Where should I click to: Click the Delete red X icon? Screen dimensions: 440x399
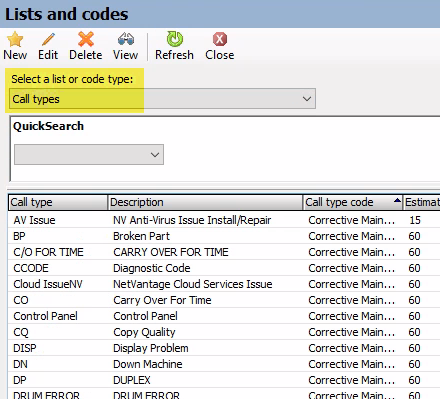[86, 39]
